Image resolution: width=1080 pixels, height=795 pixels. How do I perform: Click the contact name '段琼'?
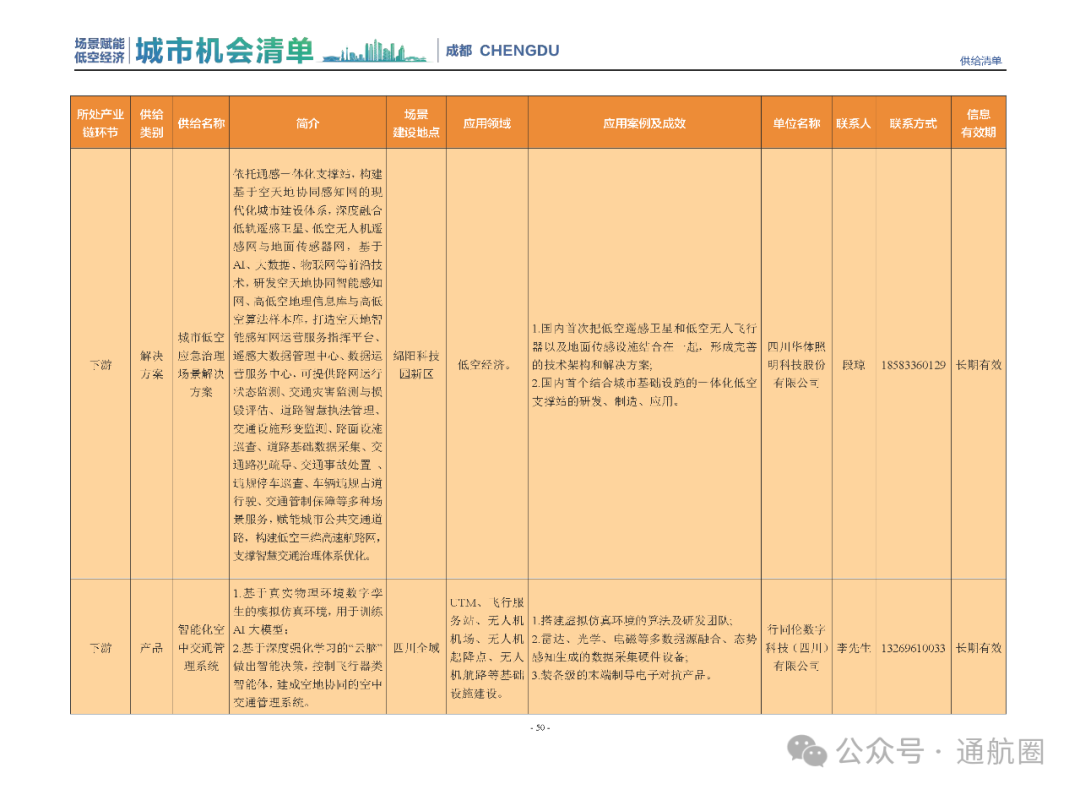[853, 364]
